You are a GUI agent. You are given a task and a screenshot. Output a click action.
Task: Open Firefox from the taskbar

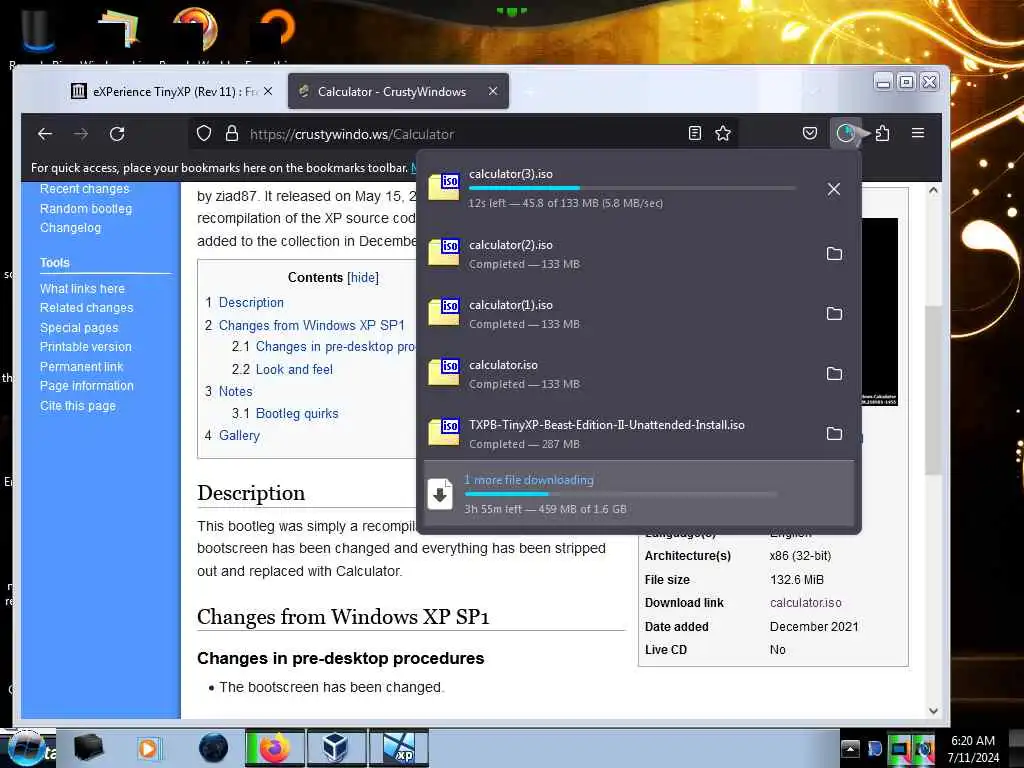click(274, 748)
